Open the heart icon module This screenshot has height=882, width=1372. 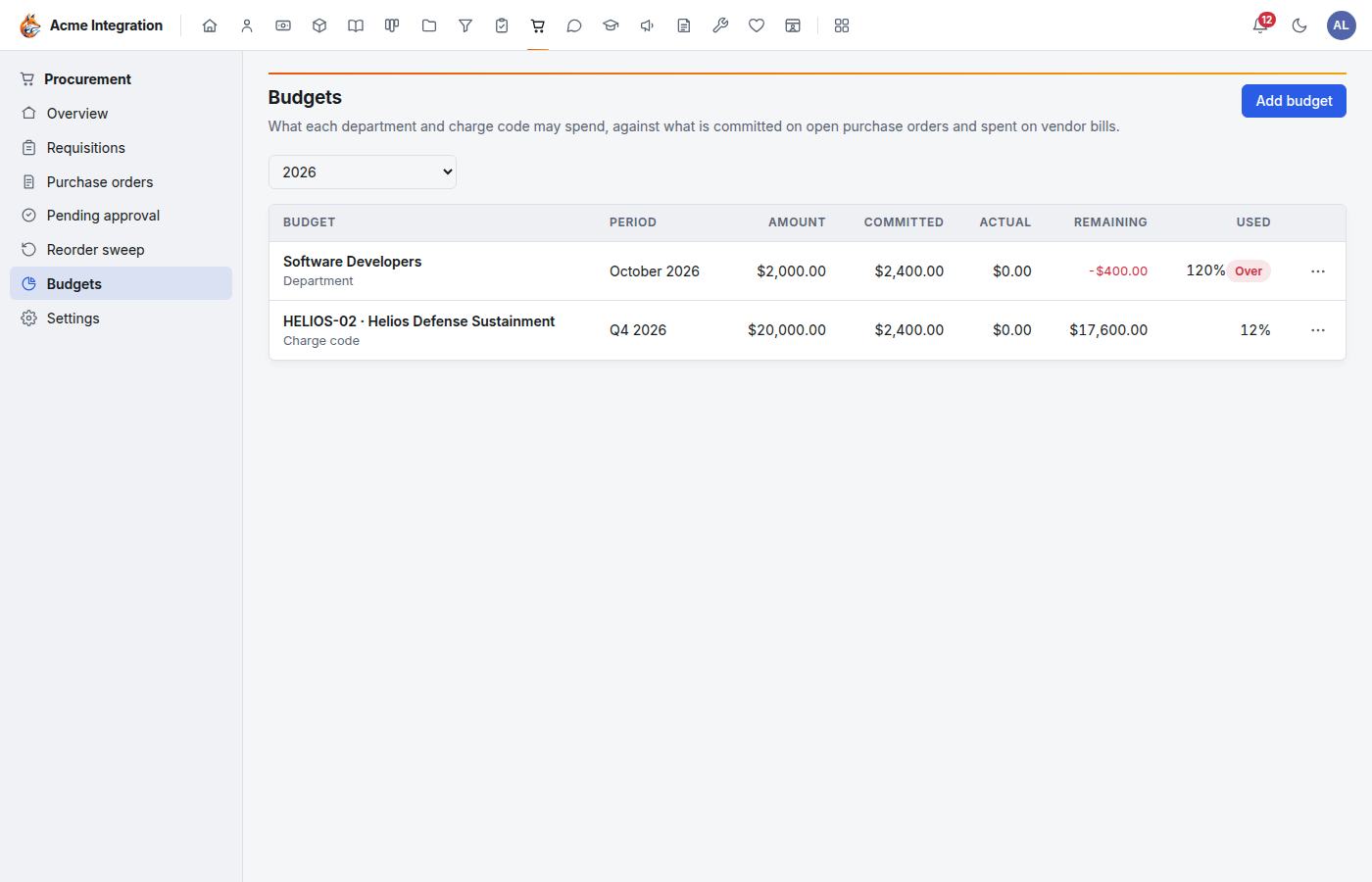[x=757, y=25]
